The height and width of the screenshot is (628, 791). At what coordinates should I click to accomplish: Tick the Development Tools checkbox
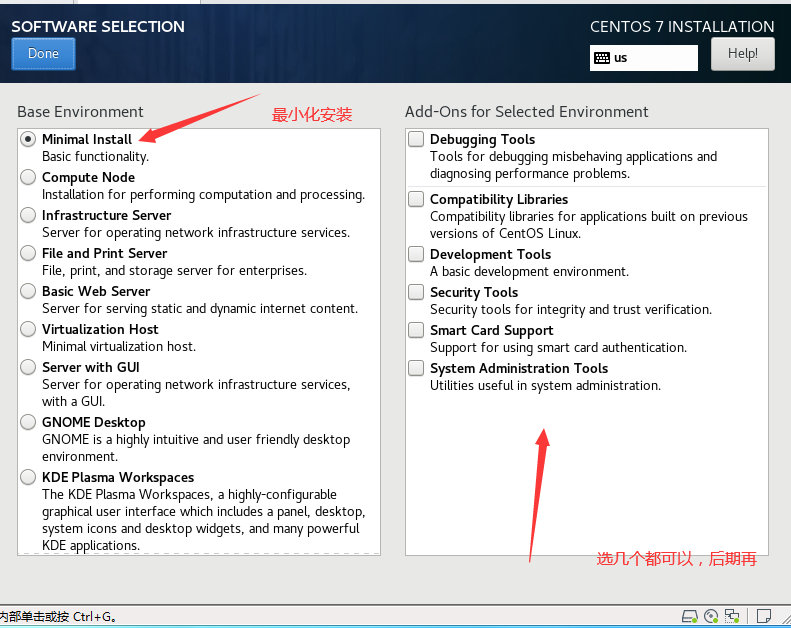tap(416, 254)
